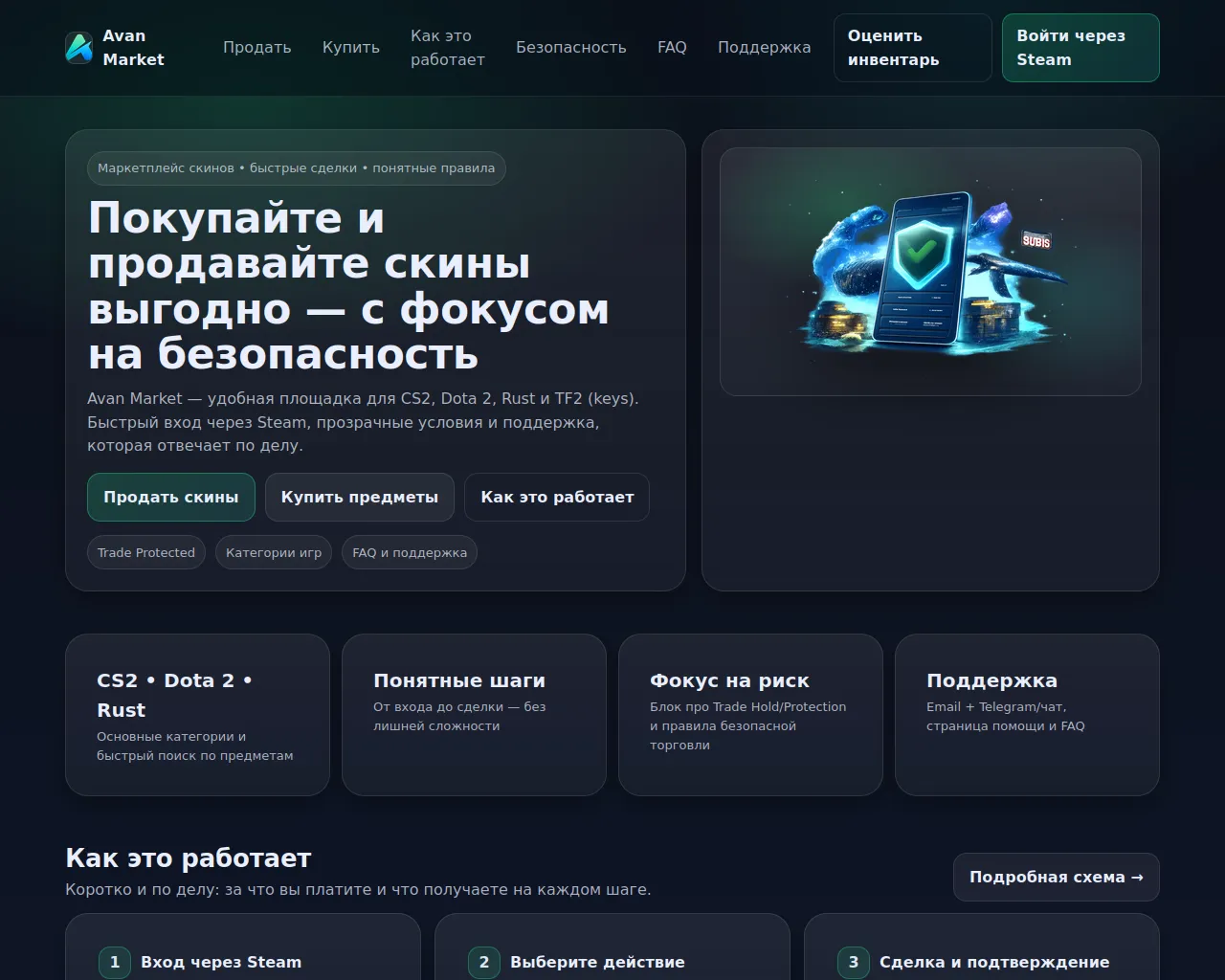Open Поддержка in the top navigation

(764, 48)
